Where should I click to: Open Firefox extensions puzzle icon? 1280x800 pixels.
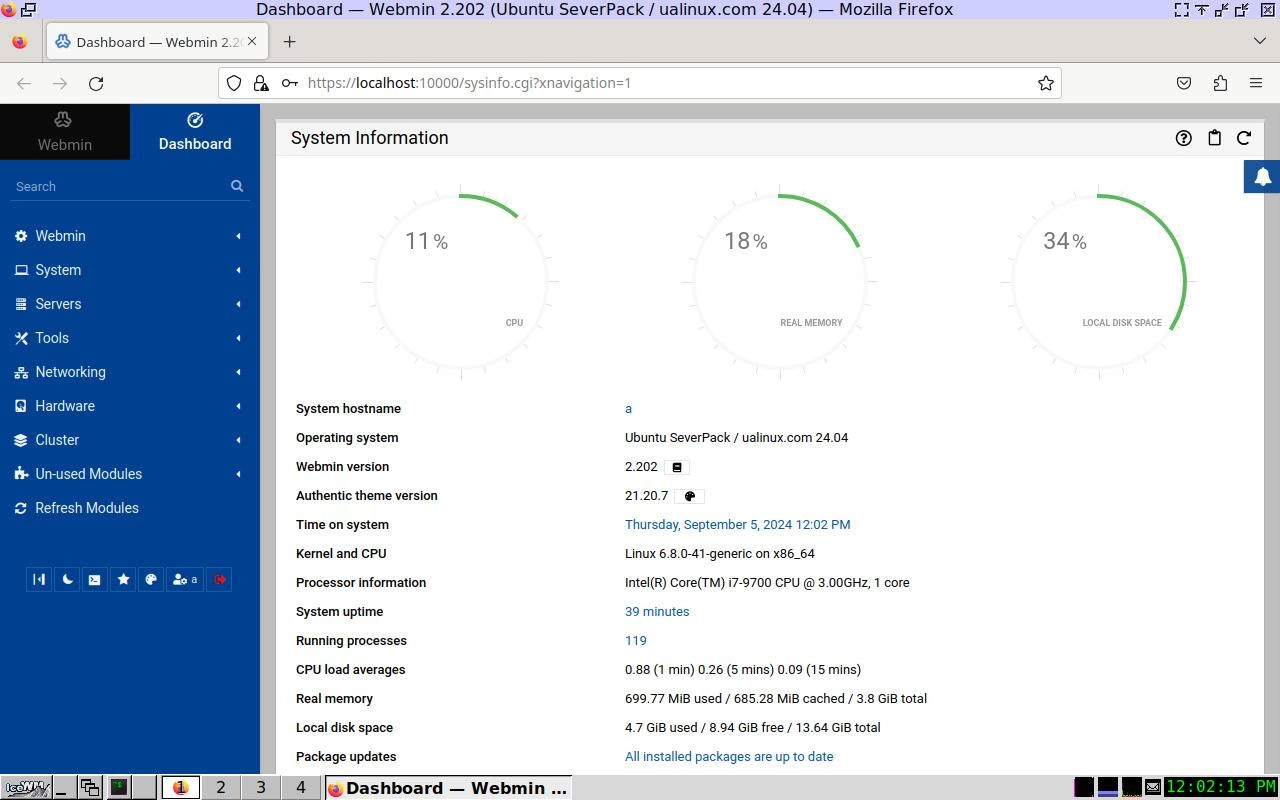1220,83
